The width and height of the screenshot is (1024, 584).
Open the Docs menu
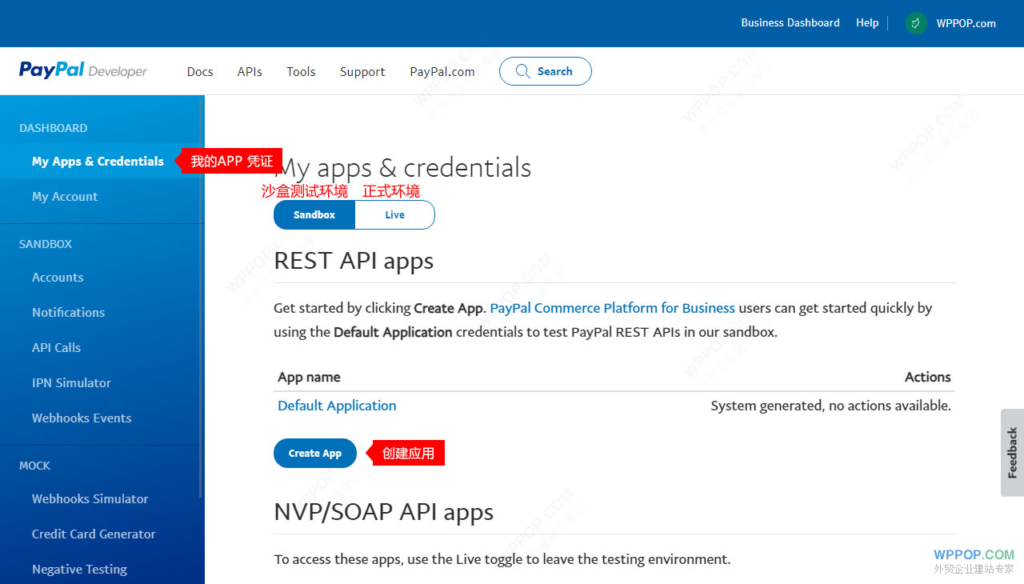pos(200,72)
